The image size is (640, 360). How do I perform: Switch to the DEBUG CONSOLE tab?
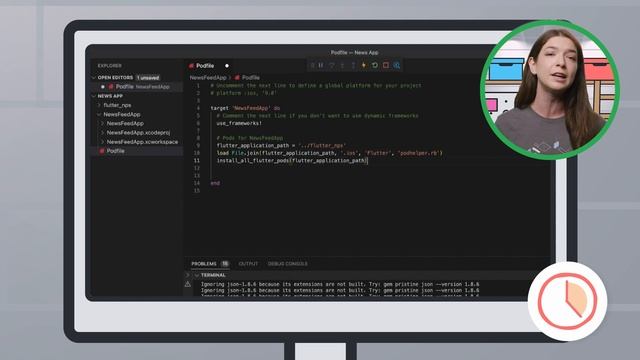287,264
